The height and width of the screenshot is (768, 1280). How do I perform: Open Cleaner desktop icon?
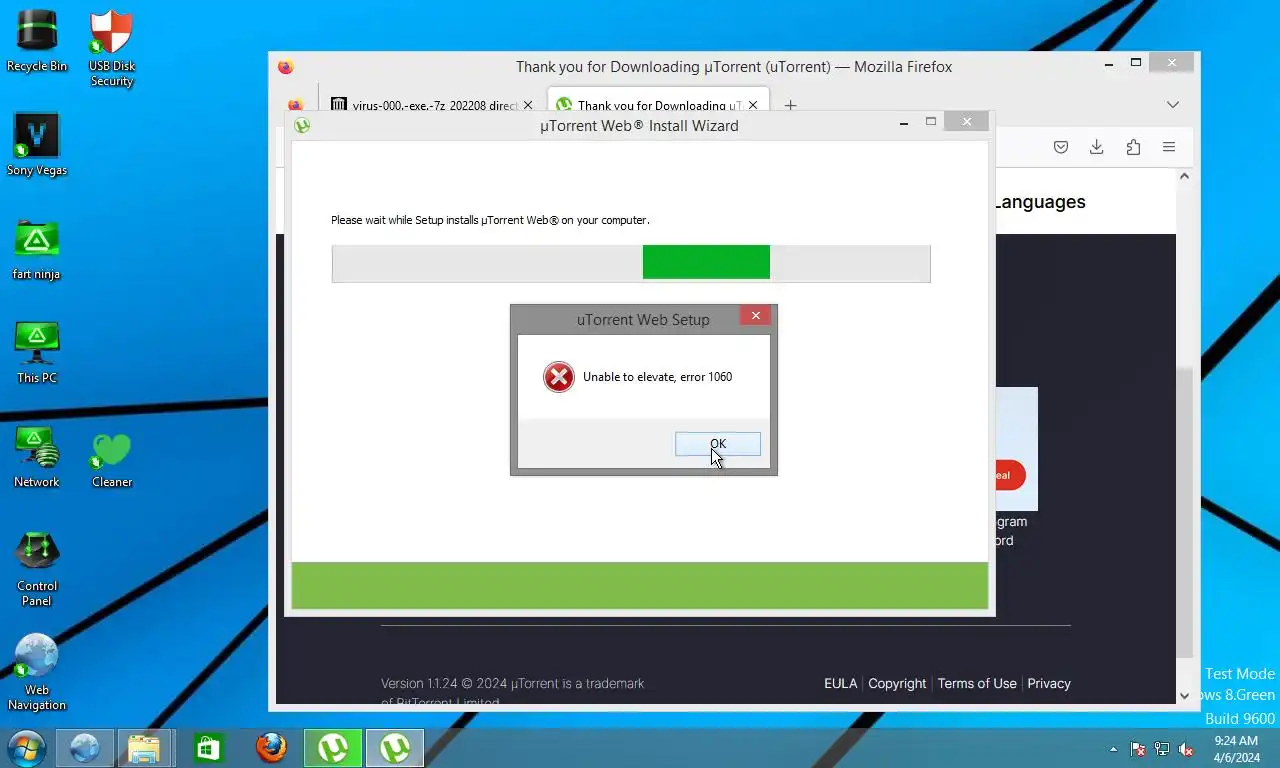pyautogui.click(x=112, y=457)
